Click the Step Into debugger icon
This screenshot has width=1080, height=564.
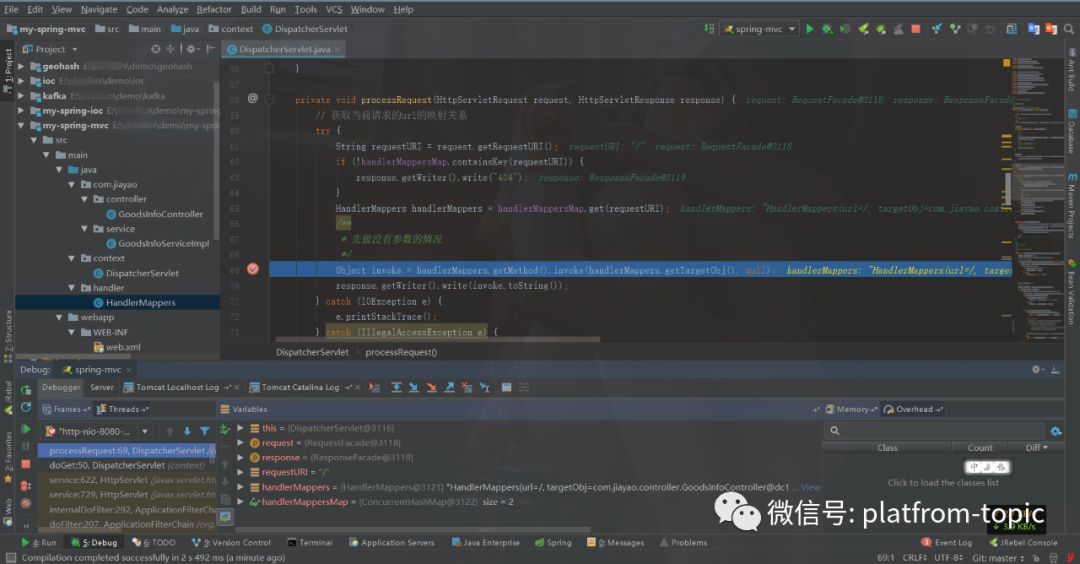(413, 388)
